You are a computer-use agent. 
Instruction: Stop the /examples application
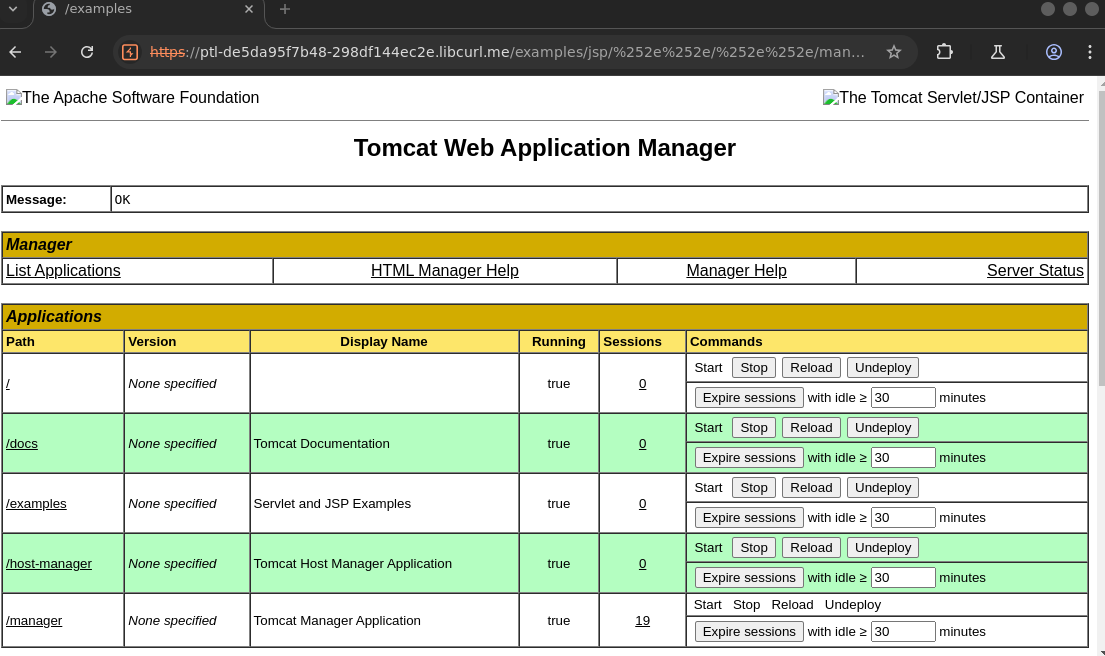[x=753, y=487]
